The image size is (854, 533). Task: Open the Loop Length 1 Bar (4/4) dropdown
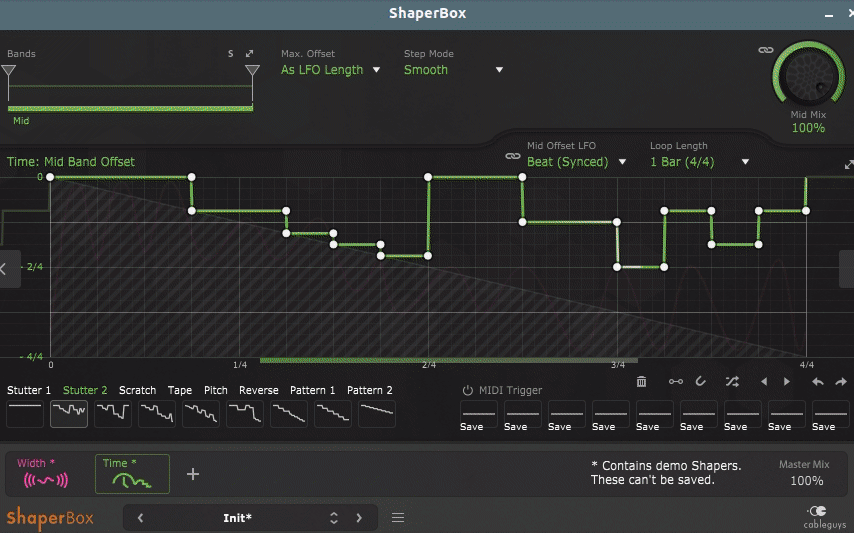pyautogui.click(x=700, y=162)
